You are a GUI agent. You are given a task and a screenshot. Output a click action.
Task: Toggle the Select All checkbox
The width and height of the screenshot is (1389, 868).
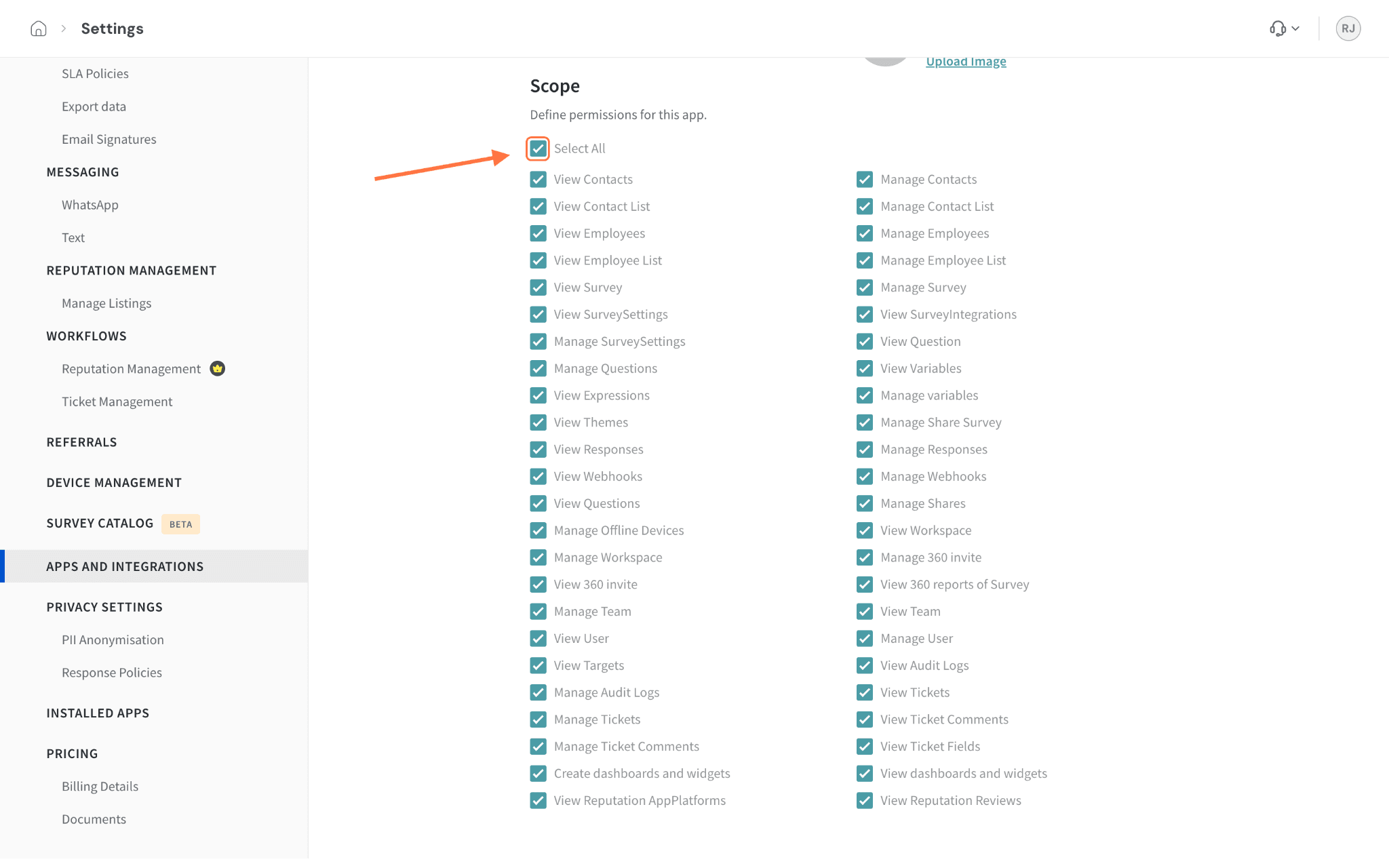[538, 149]
